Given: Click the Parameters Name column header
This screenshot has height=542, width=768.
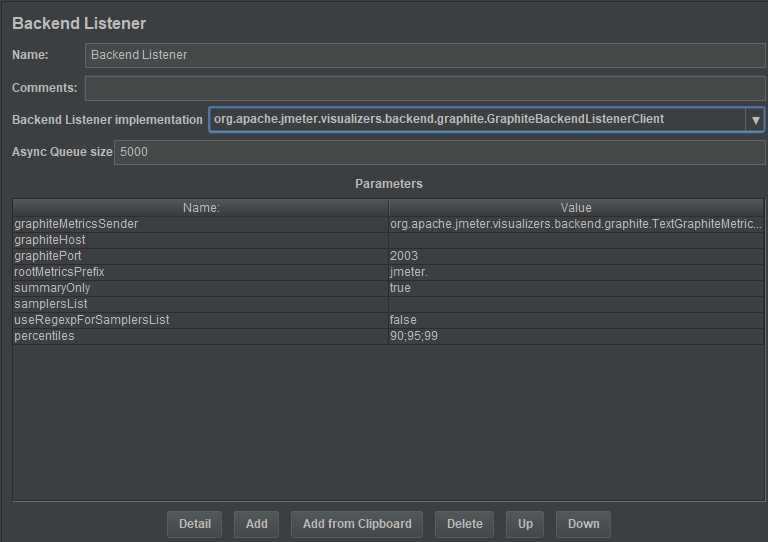Looking at the screenshot, I should point(200,208).
